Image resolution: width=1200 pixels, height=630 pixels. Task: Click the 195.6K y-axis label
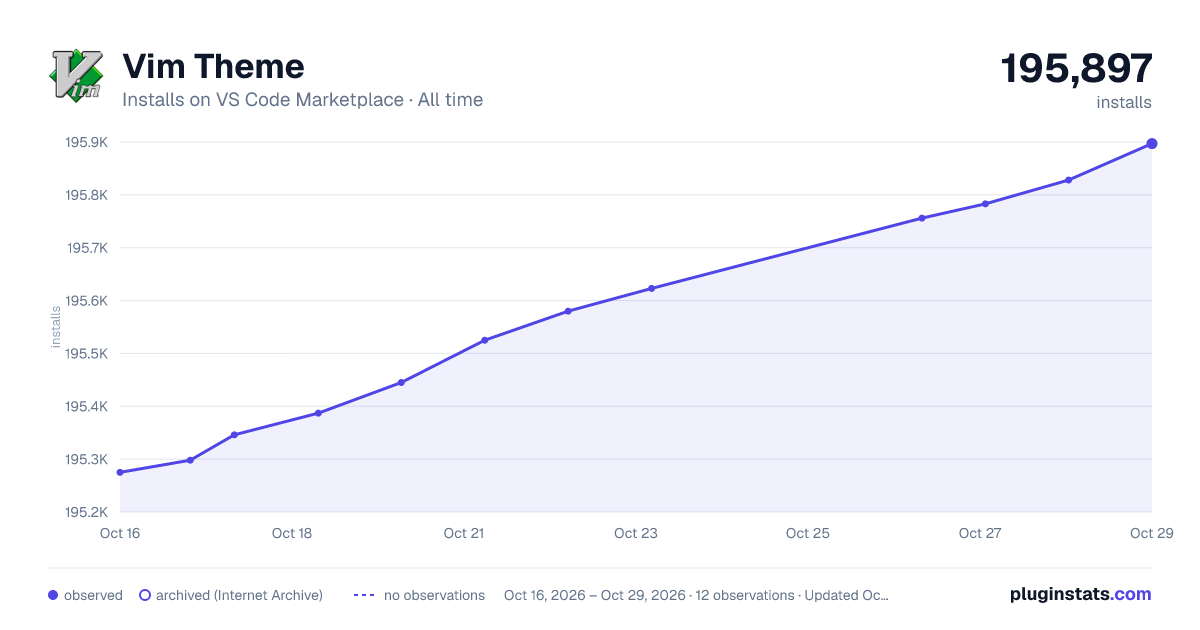tap(86, 301)
